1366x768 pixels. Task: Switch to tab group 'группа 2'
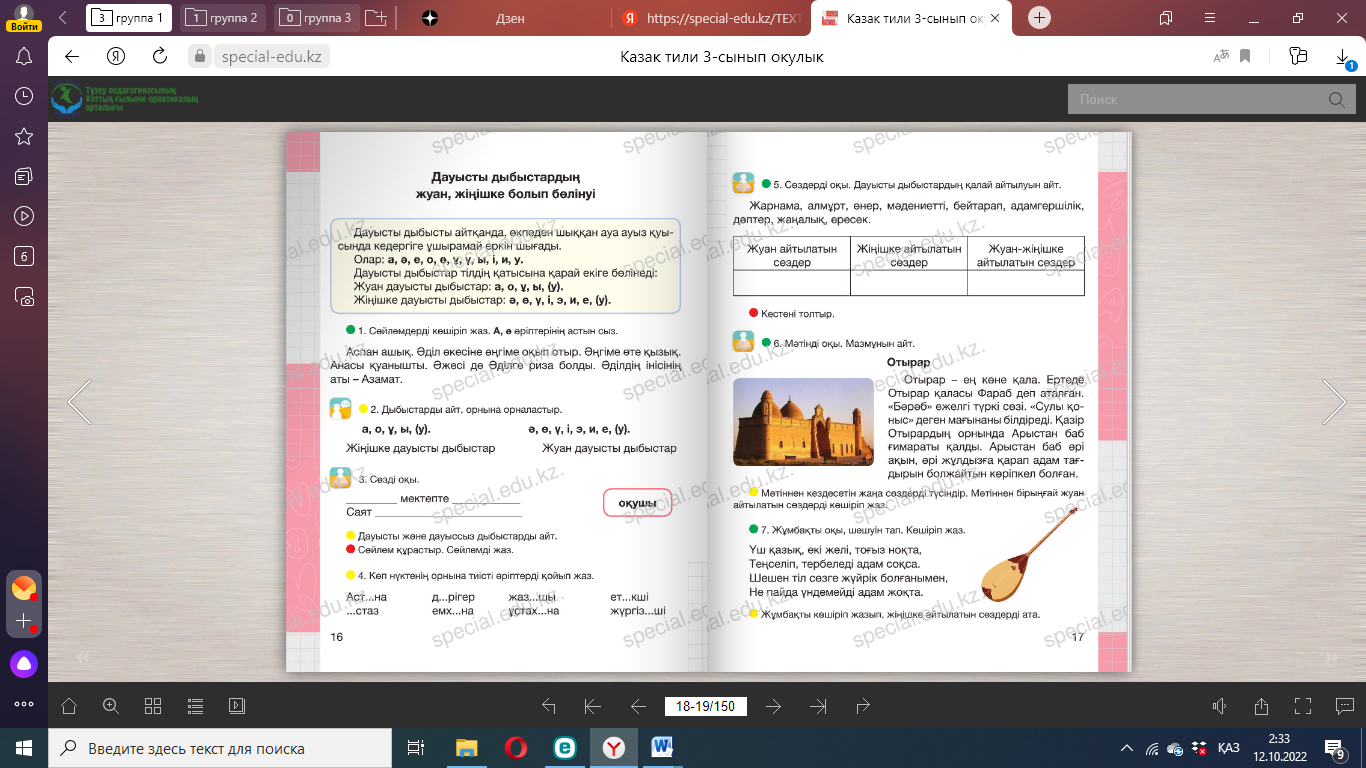pos(223,18)
